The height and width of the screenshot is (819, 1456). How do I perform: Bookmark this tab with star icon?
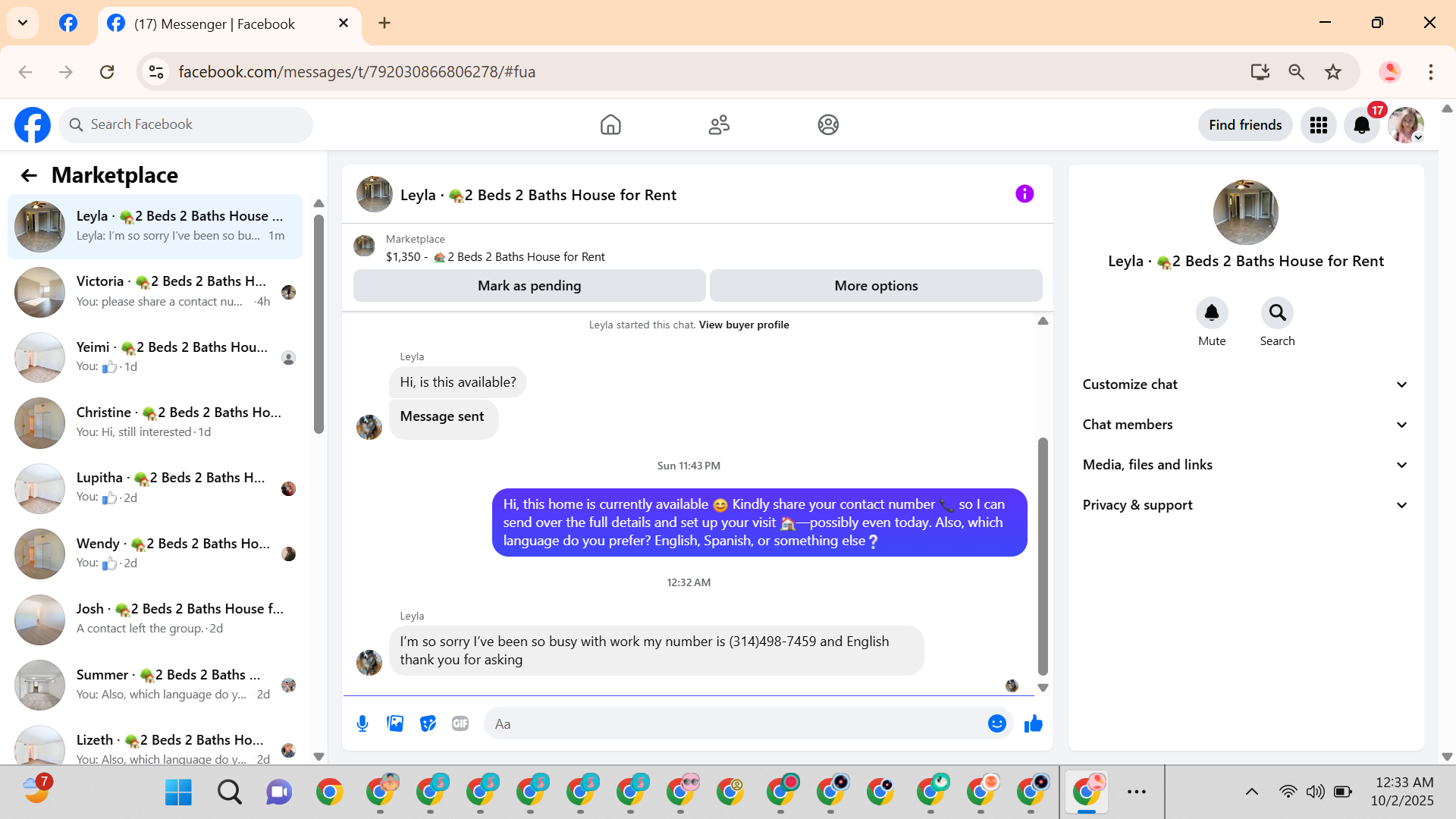coord(1333,72)
